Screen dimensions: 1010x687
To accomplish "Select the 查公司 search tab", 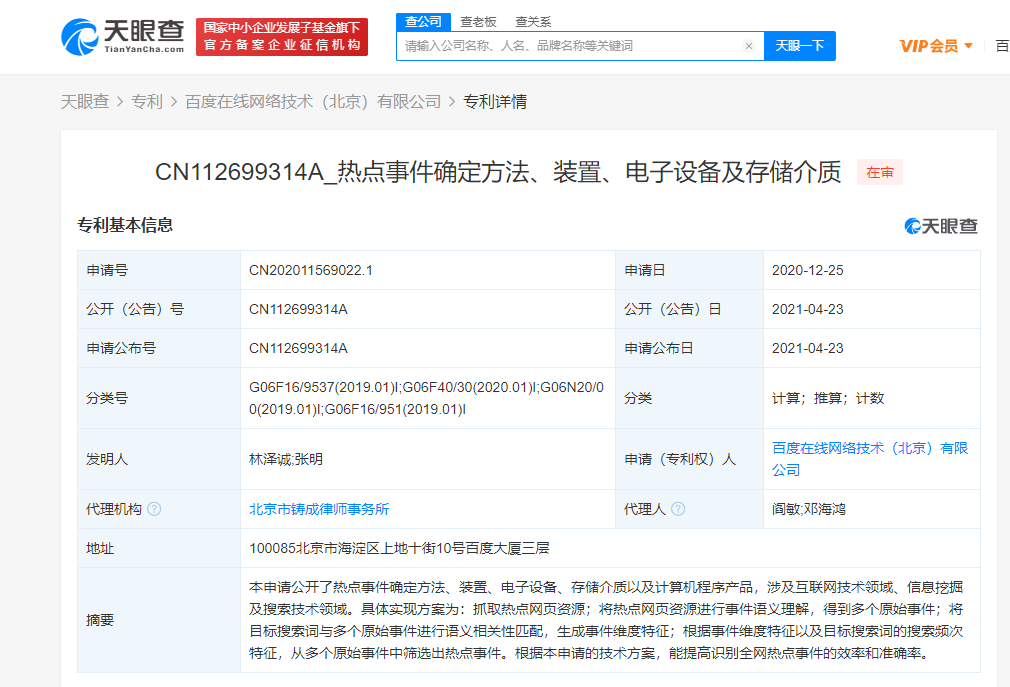I will click(x=423, y=21).
